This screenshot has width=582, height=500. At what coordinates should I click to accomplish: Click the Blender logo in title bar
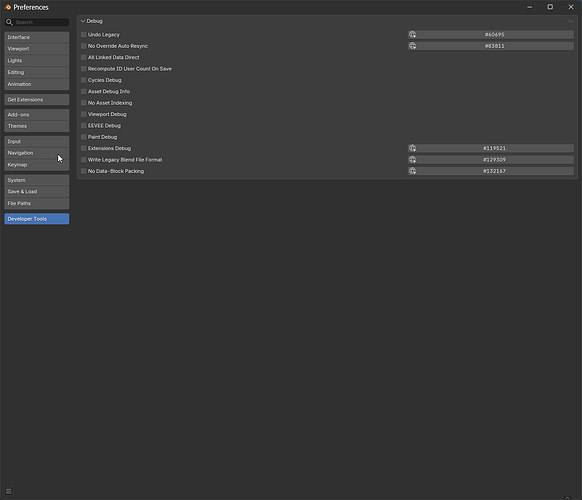(x=7, y=7)
